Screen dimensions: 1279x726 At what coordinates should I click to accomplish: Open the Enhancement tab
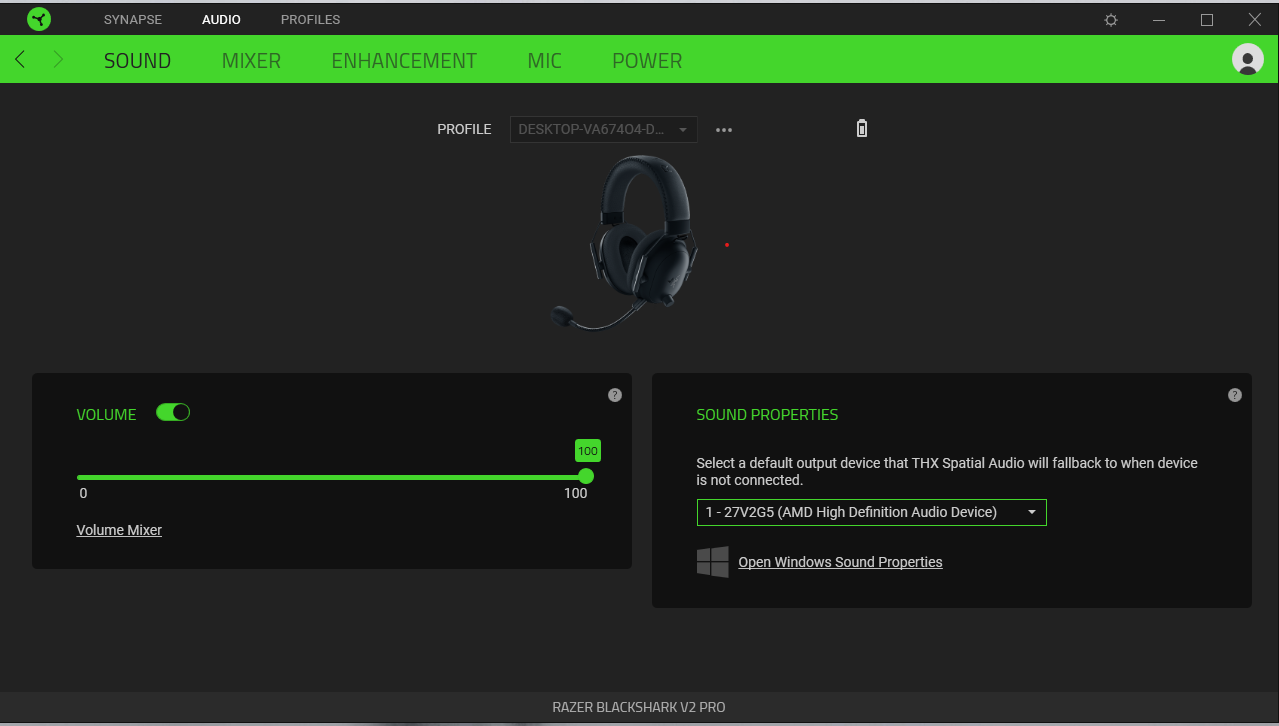404,60
